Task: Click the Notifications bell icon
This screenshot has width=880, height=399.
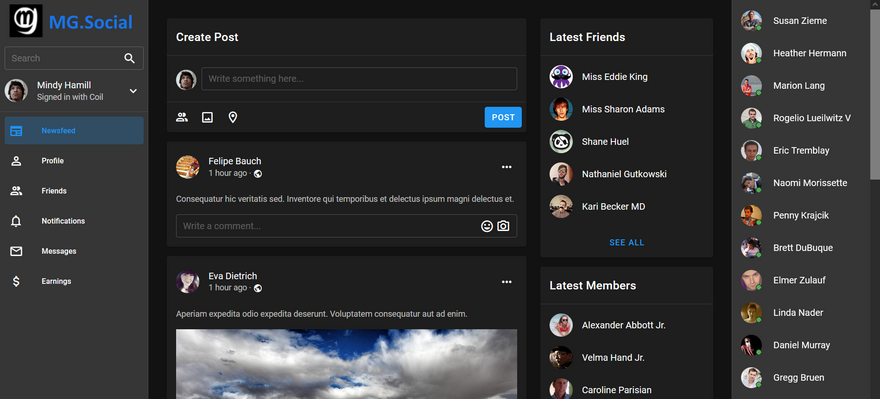Action: [x=16, y=221]
